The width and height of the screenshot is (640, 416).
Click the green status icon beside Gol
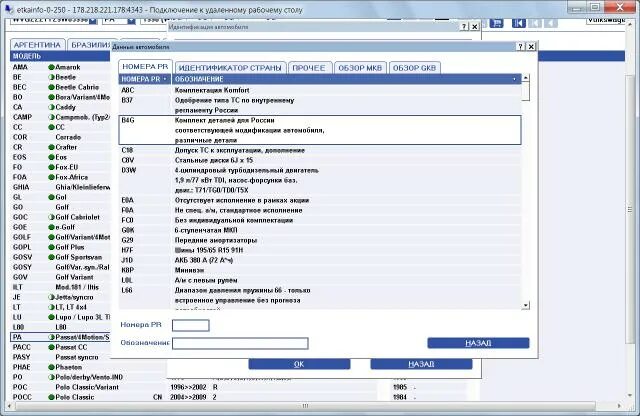(x=51, y=197)
